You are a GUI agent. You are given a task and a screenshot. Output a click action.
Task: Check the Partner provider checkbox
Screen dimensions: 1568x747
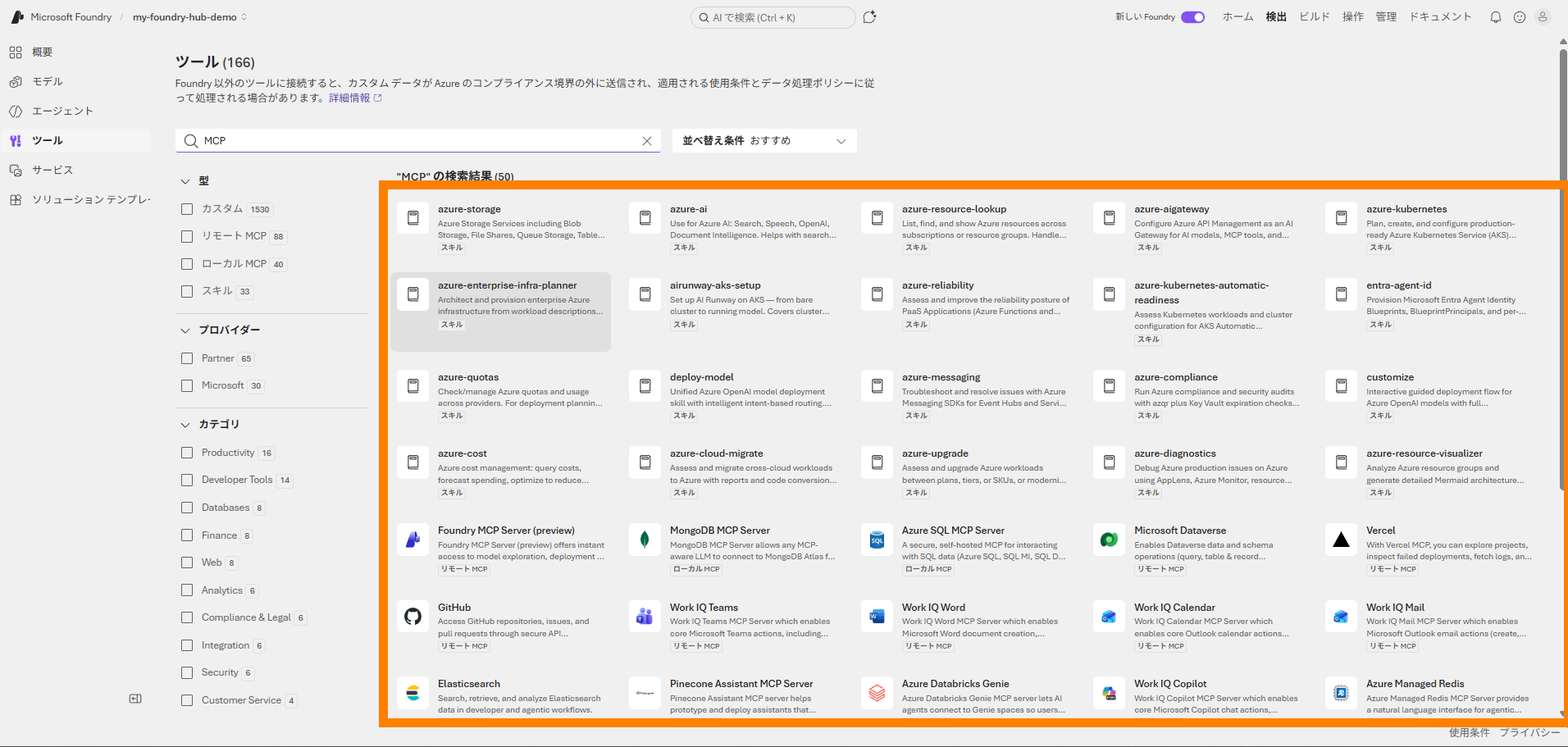187,358
